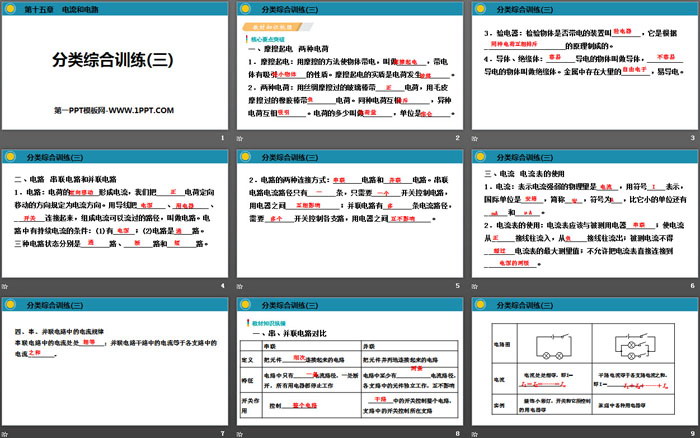This screenshot has width=700, height=438.
Task: Click animation star icon under slide 6
Action: pos(475,286)
